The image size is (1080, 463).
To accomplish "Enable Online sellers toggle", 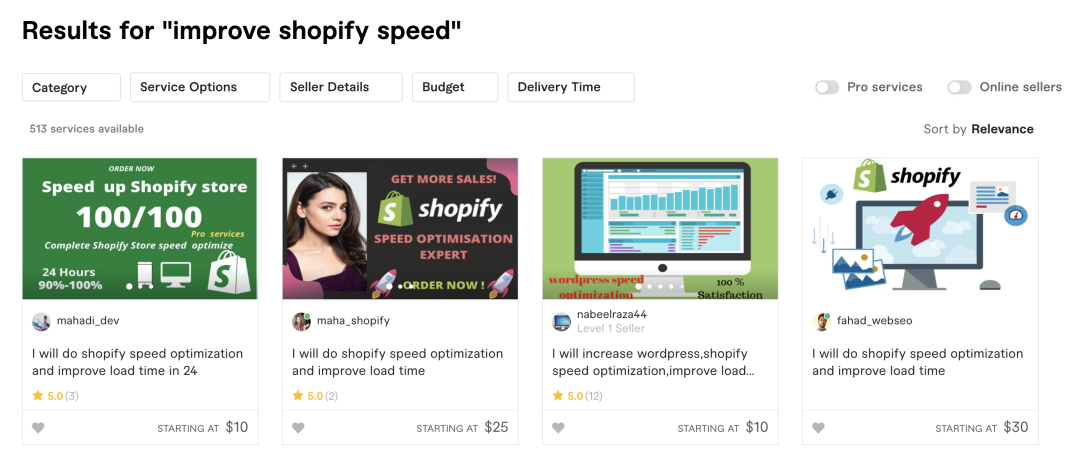I will point(959,87).
